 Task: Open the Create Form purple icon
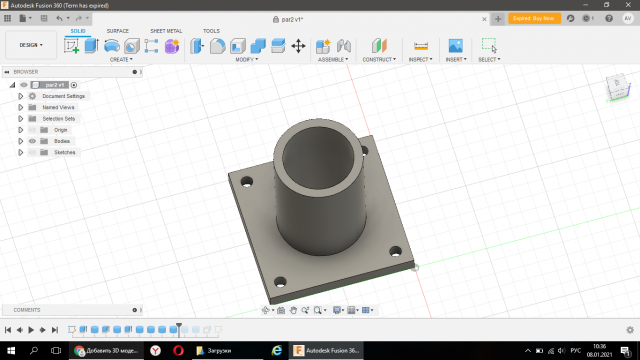click(x=172, y=46)
